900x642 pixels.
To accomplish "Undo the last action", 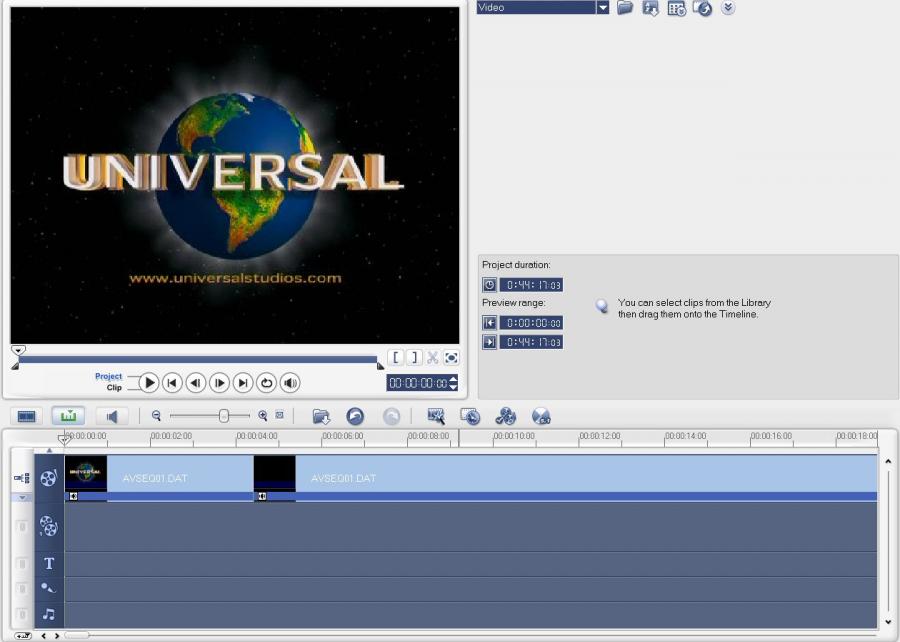I will click(x=355, y=416).
